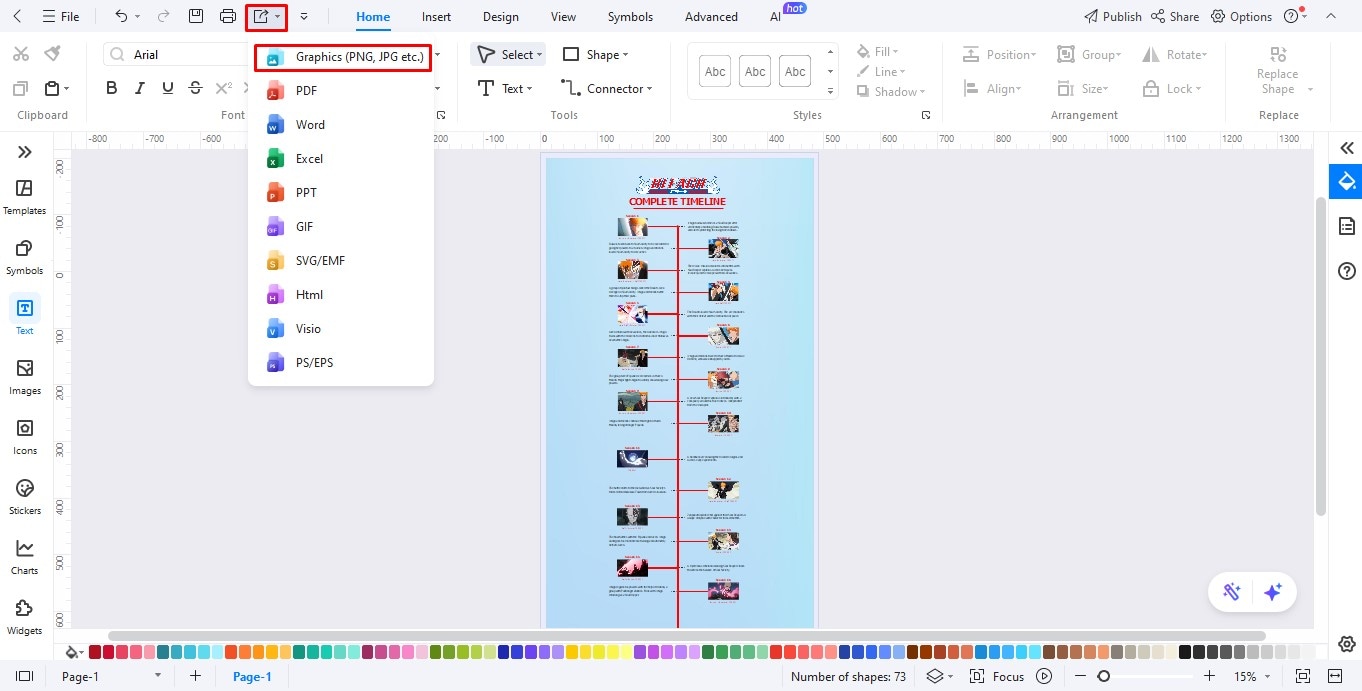Image resolution: width=1362 pixels, height=691 pixels.
Task: Expand the left sidebar with double arrows
Action: (x=24, y=152)
